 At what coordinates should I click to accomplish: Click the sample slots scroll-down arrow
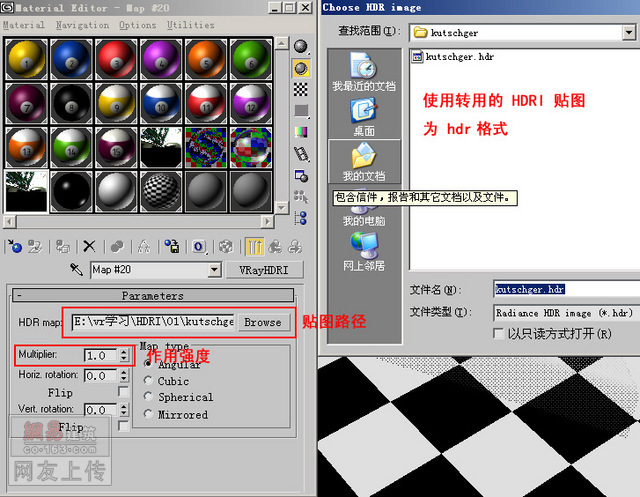point(282,207)
